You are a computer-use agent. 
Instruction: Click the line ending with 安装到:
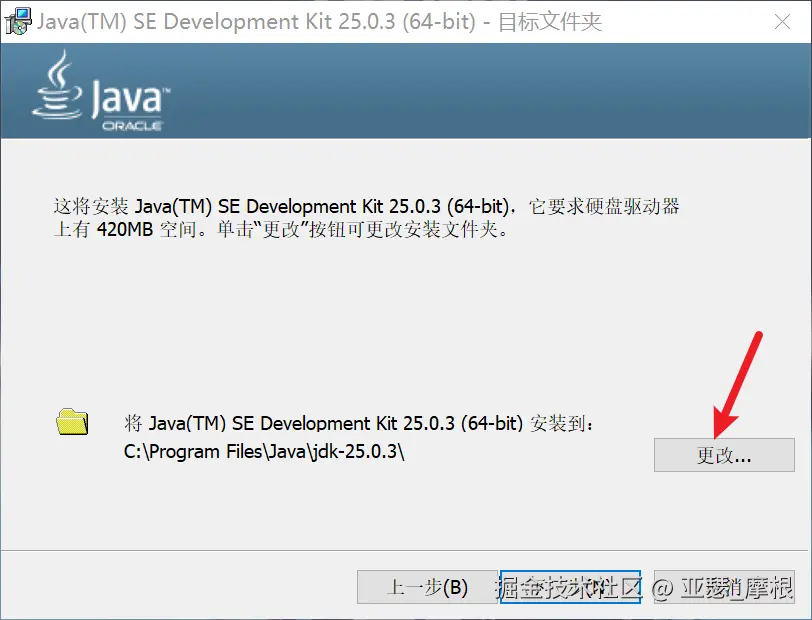(x=358, y=424)
